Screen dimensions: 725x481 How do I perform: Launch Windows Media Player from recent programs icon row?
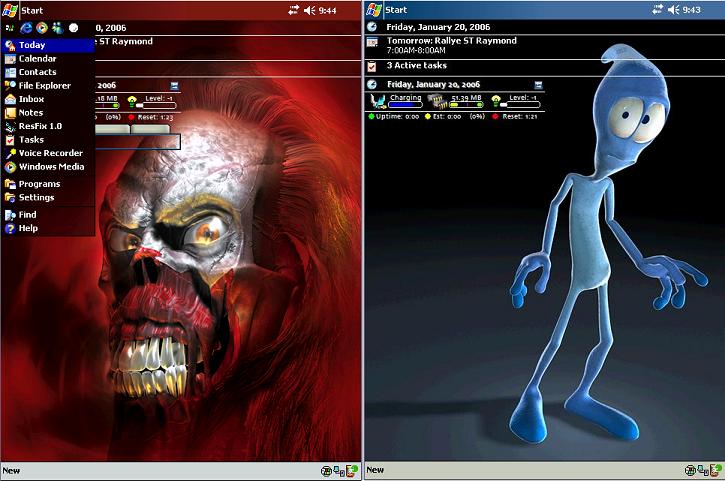42,28
